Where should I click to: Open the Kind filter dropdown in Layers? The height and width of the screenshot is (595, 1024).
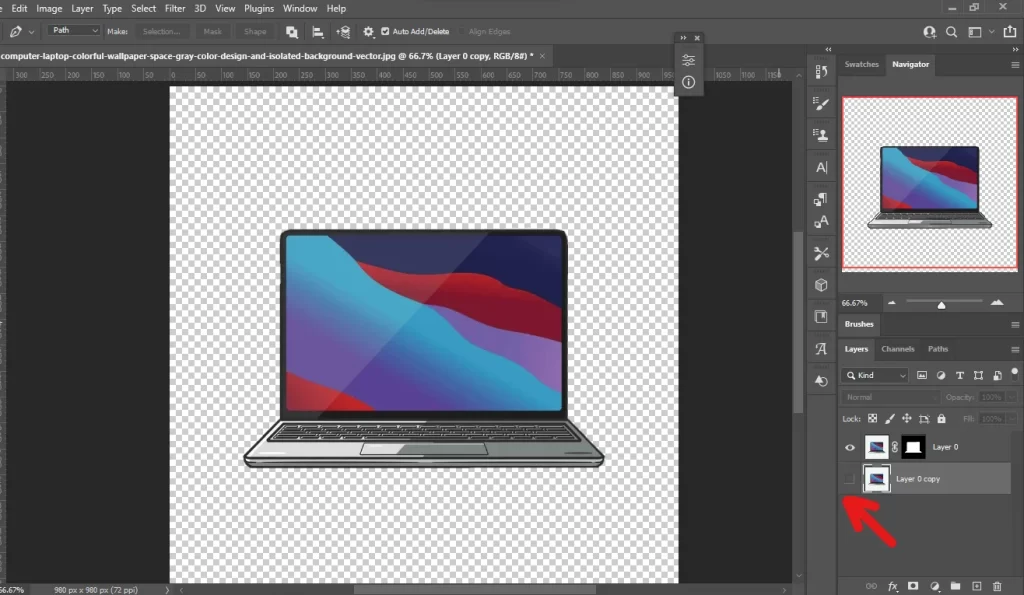pyautogui.click(x=876, y=374)
